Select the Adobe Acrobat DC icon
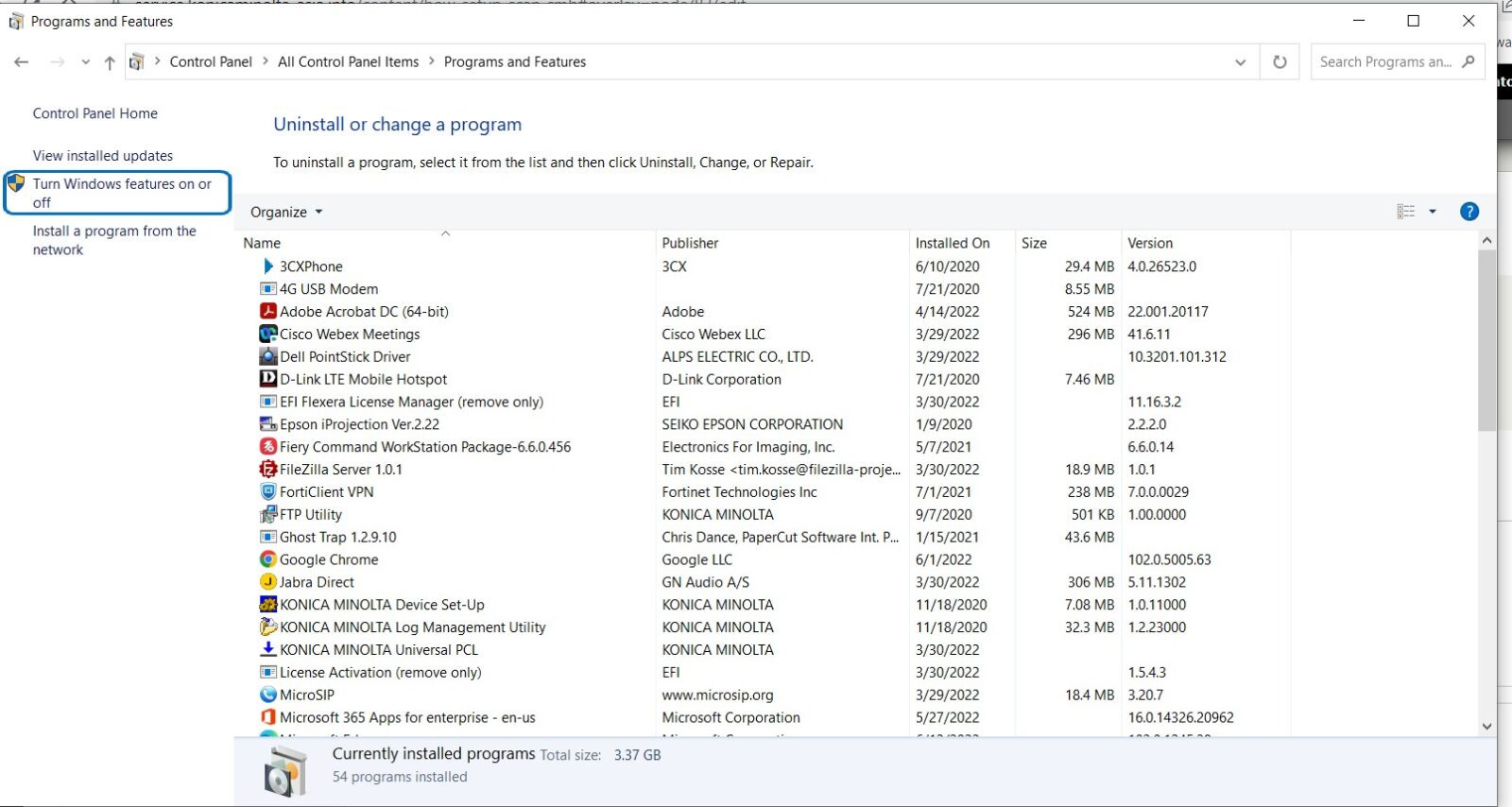The image size is (1512, 807). [x=268, y=312]
